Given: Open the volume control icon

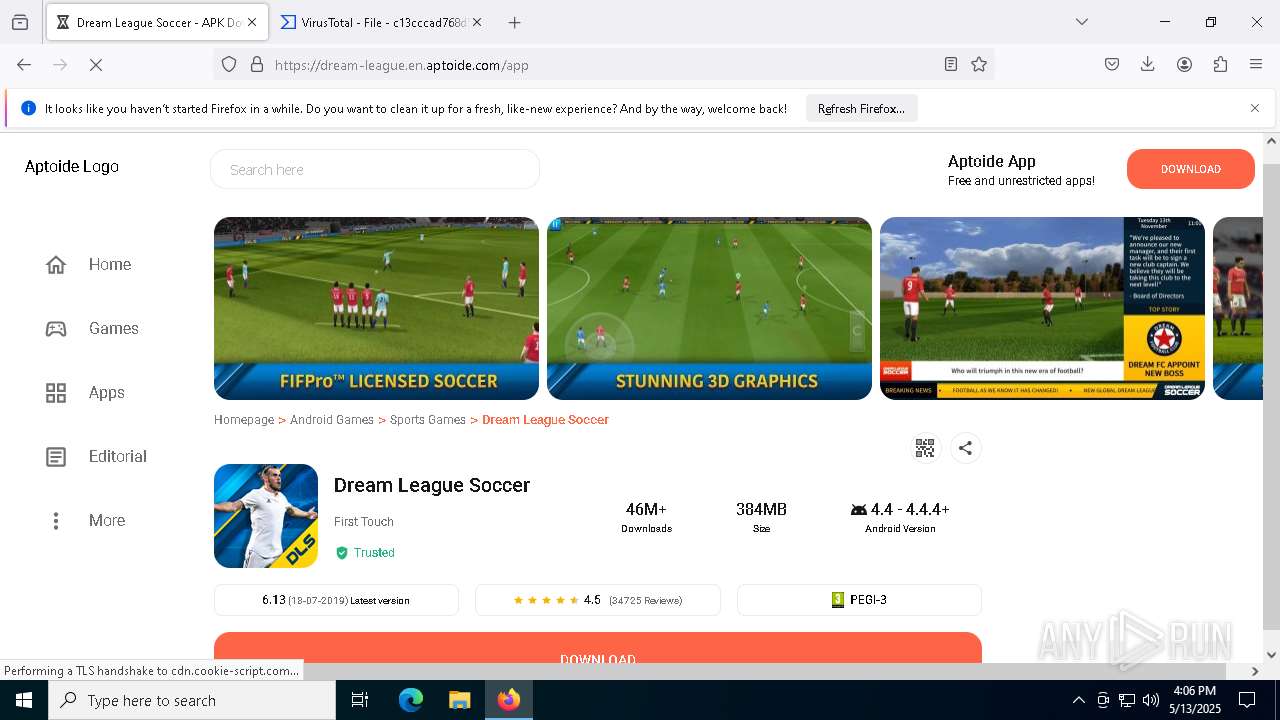Looking at the screenshot, I should click(x=1151, y=700).
